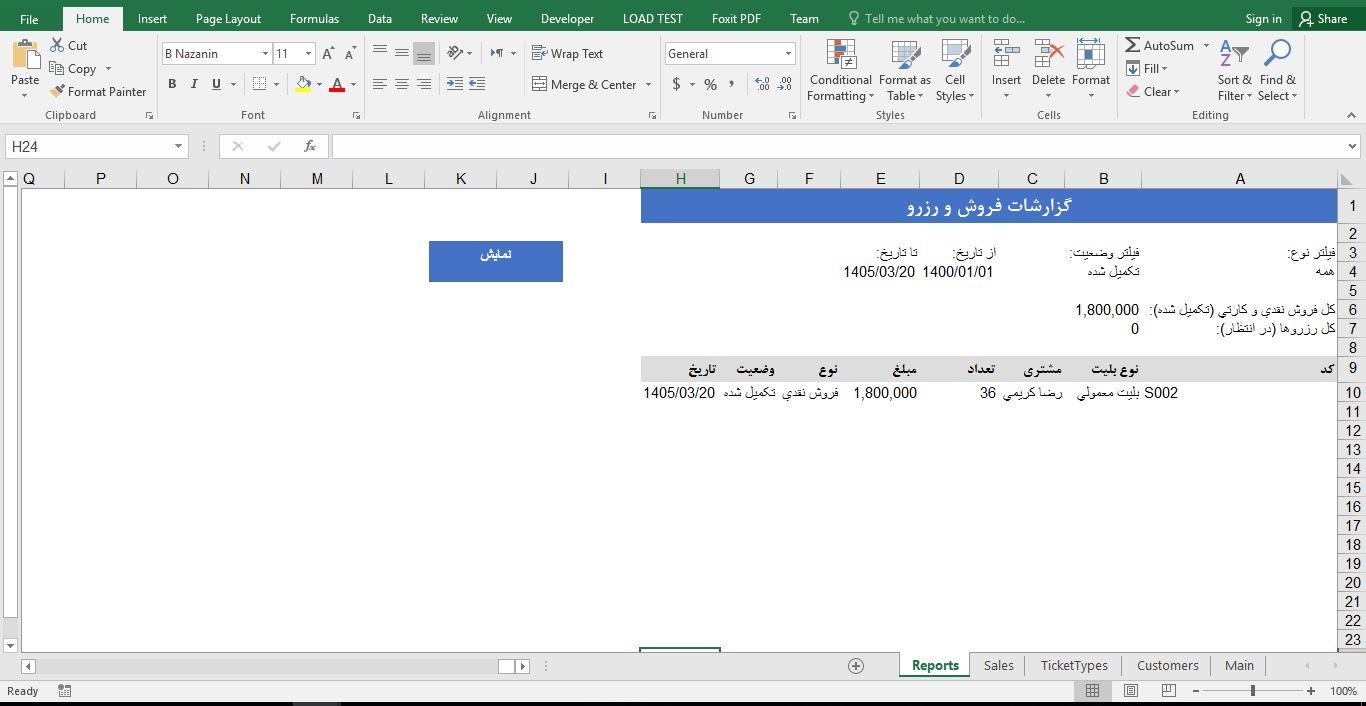The width and height of the screenshot is (1366, 706).
Task: Click the Share button
Action: [1323, 19]
